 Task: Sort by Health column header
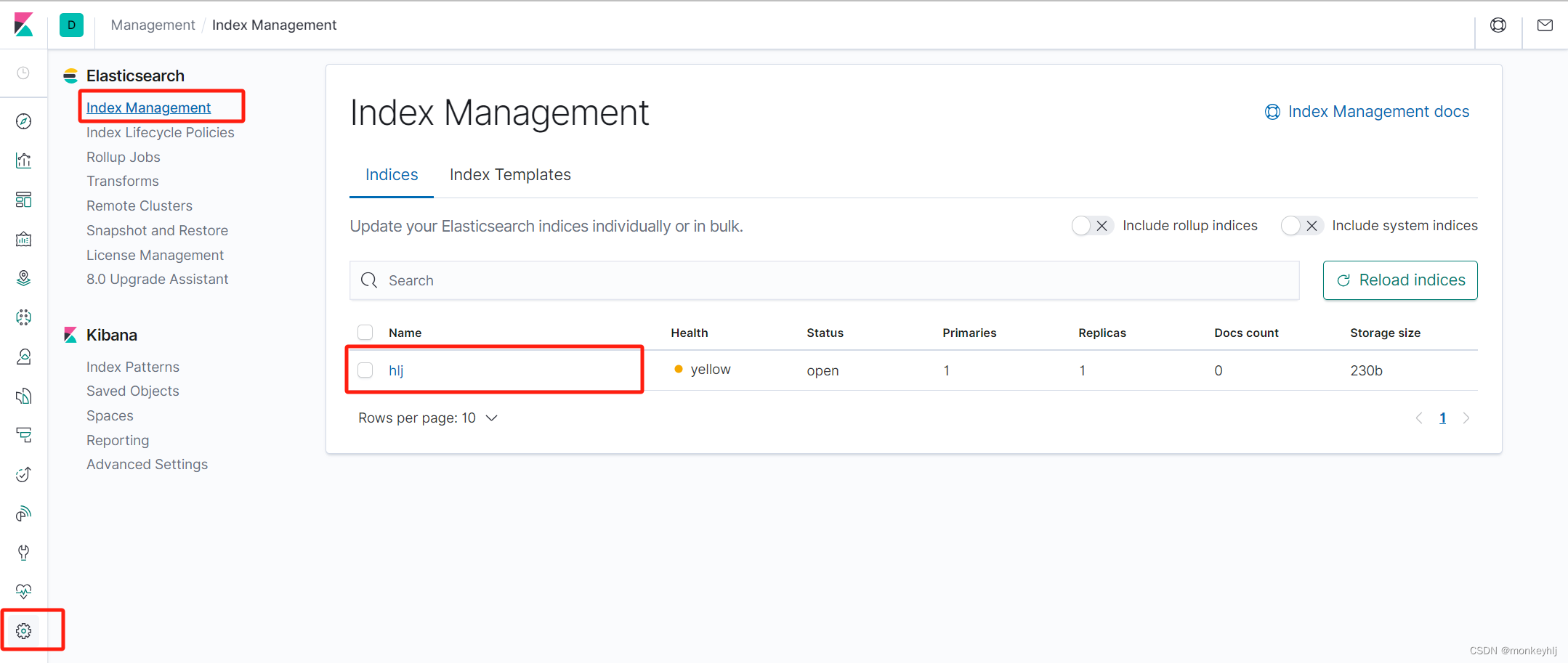pos(689,333)
